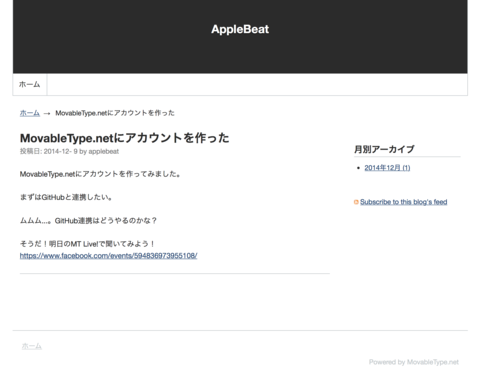
Task: Open Subscribe to this blog's feed link
Action: pyautogui.click(x=403, y=202)
